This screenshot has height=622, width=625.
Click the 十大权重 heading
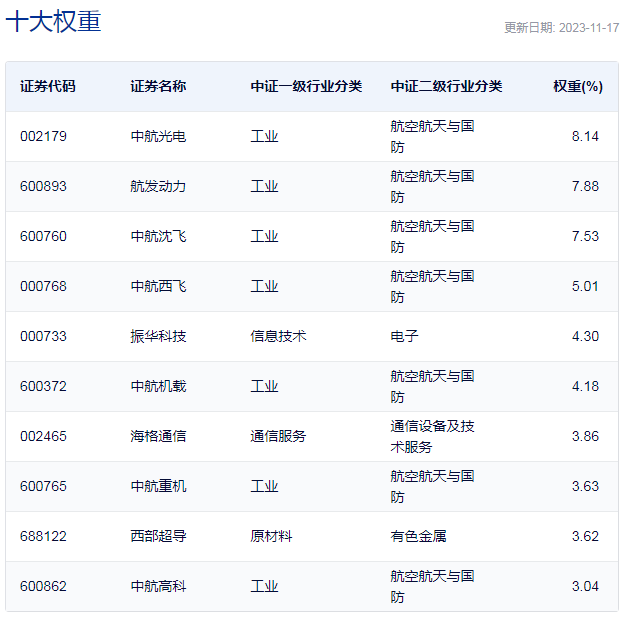coord(53,21)
